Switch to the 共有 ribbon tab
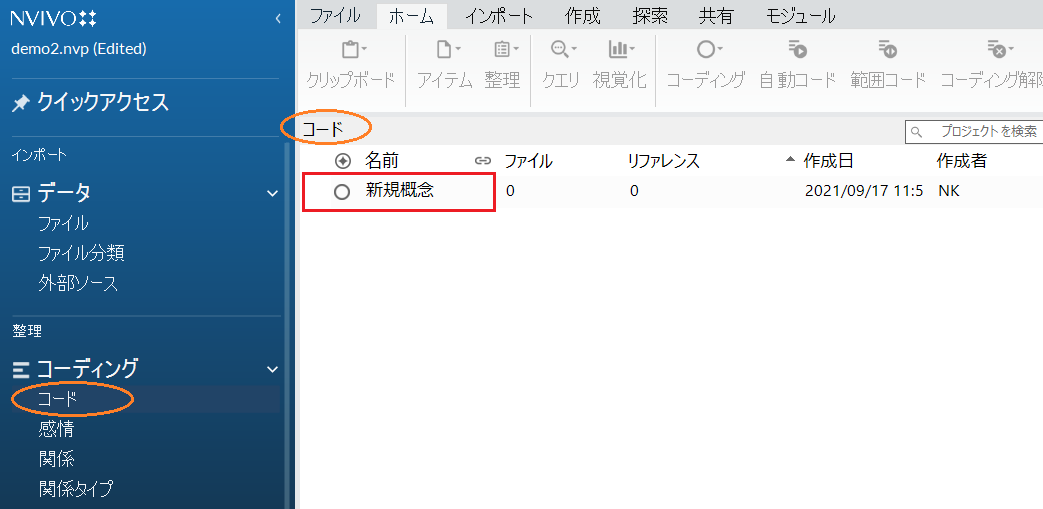1043x509 pixels. point(716,15)
